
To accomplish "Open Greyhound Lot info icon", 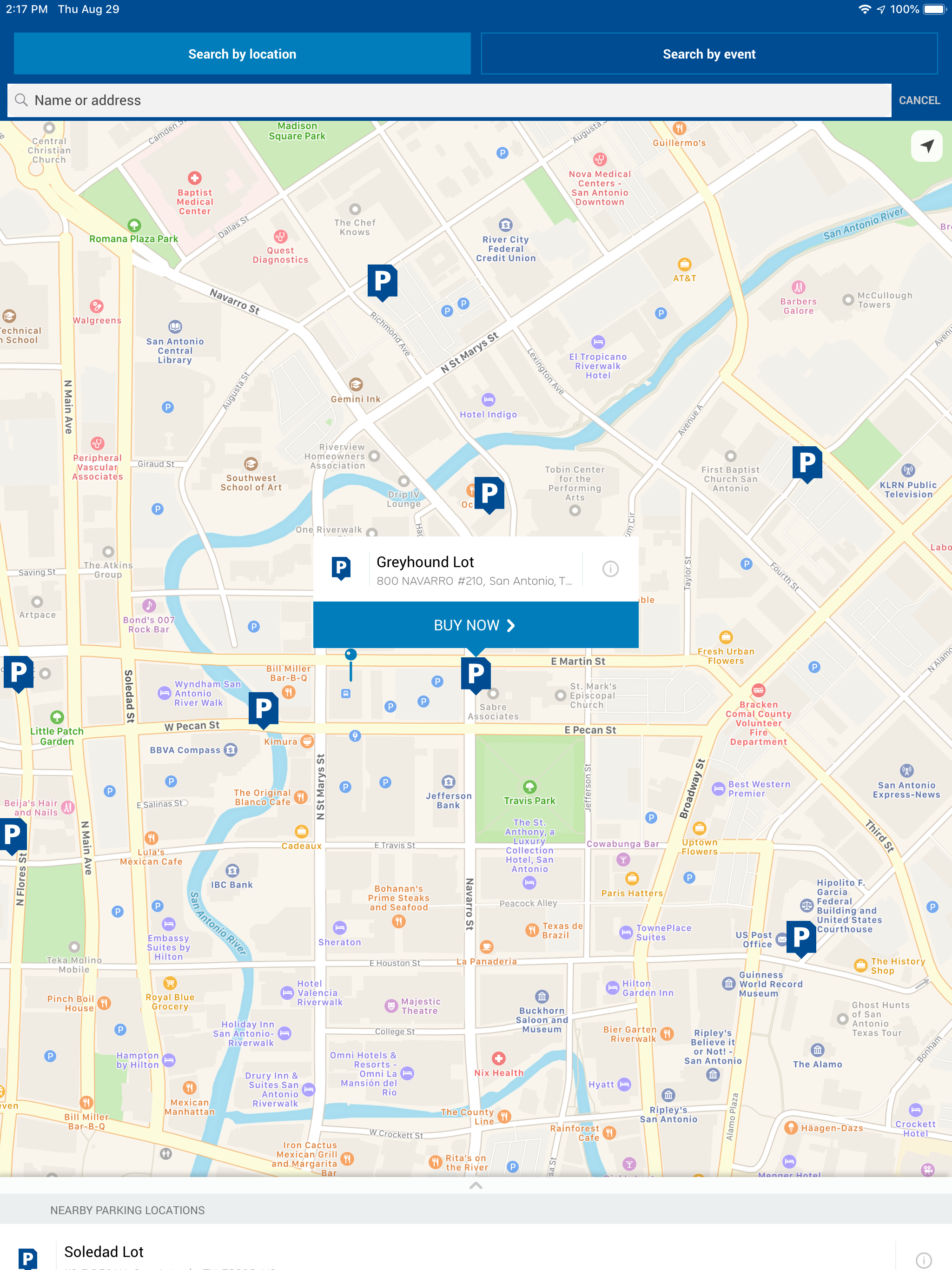I will [610, 569].
